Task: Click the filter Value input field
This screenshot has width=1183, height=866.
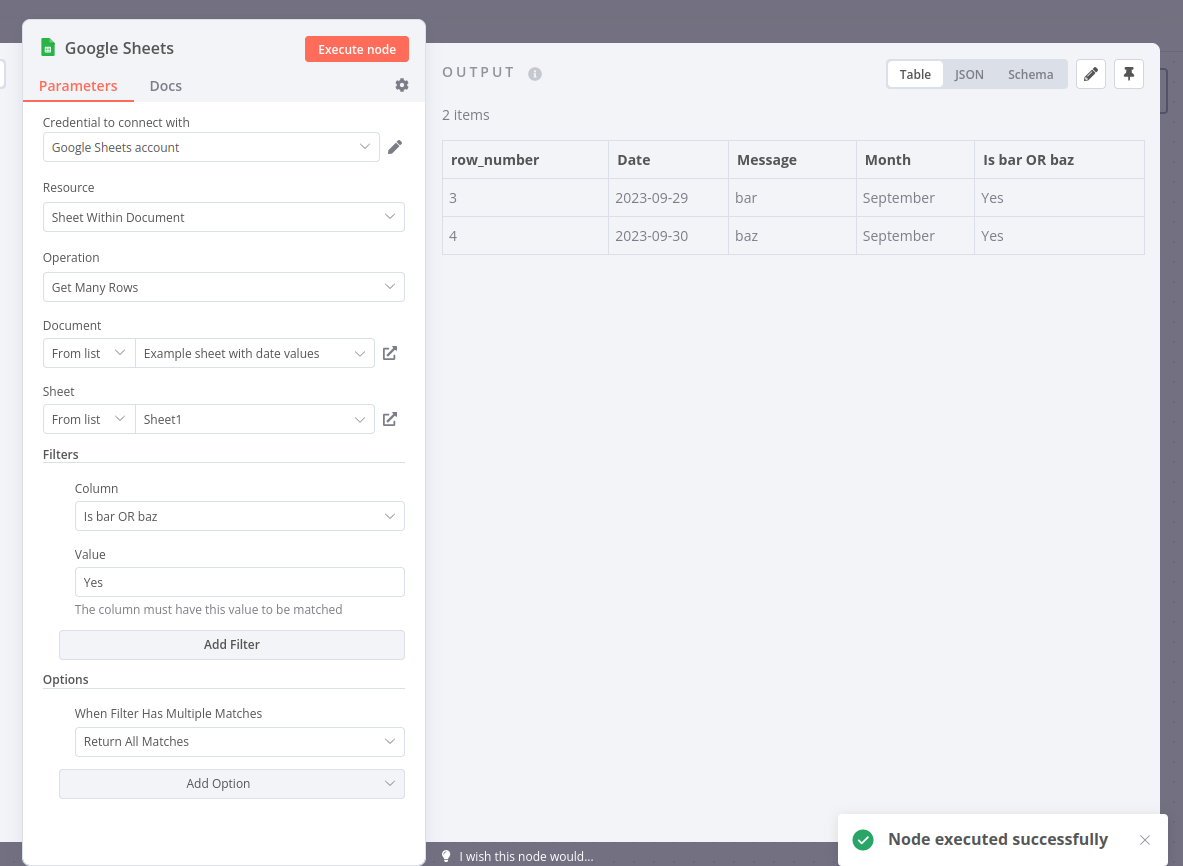Action: 239,582
